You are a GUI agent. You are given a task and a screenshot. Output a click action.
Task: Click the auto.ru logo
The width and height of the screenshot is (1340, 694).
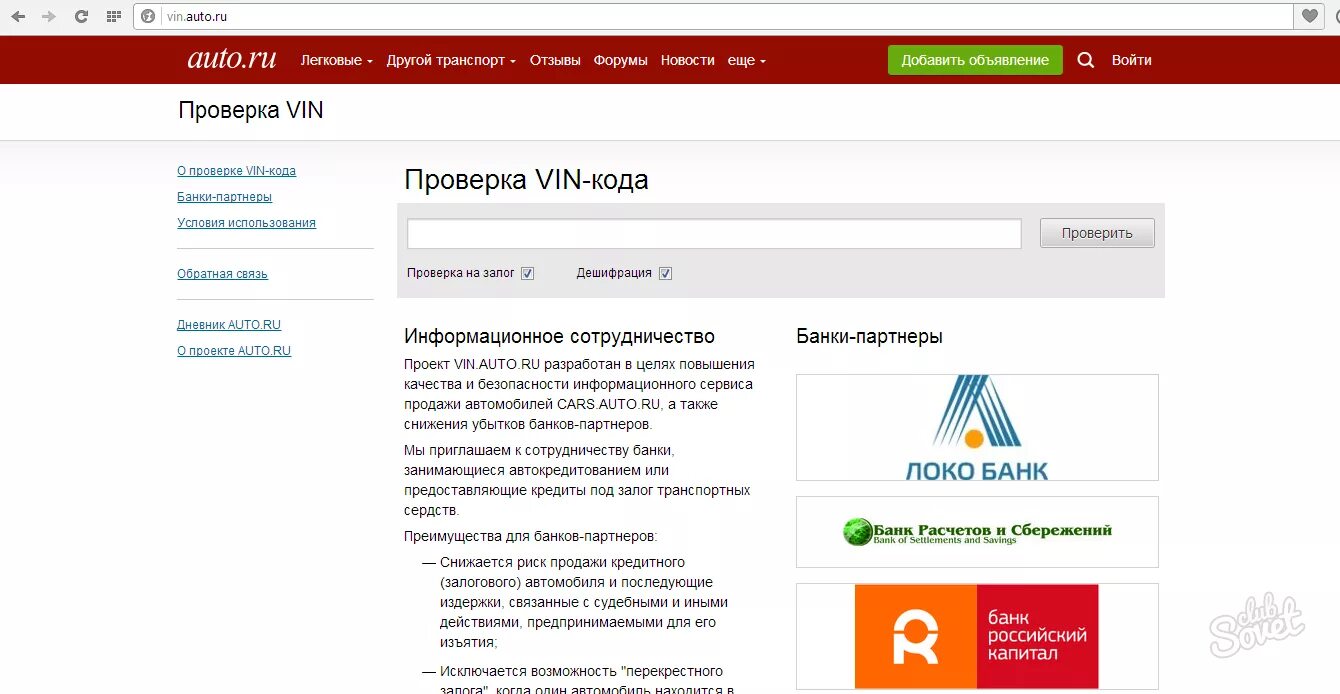pyautogui.click(x=232, y=59)
